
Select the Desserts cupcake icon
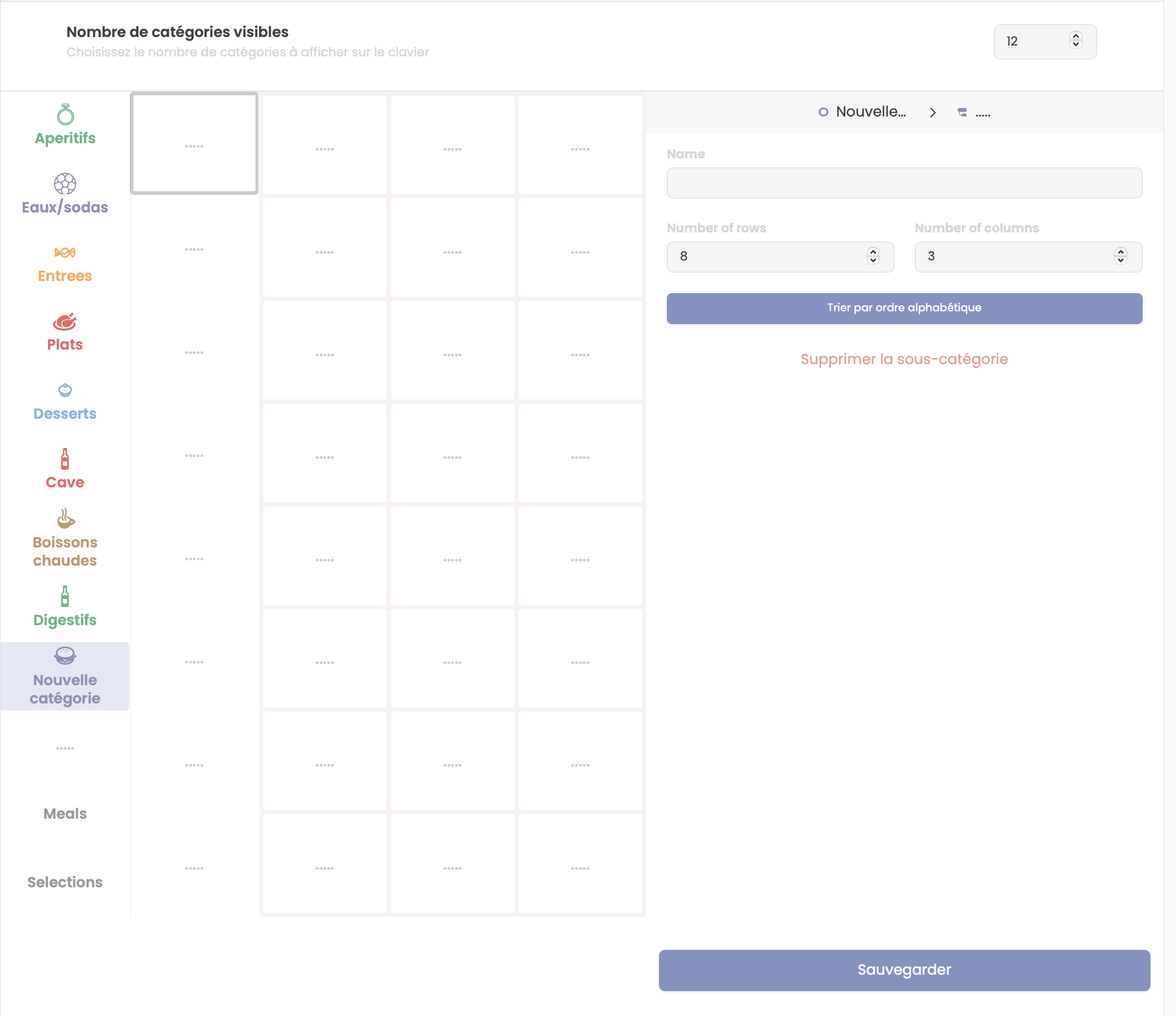point(65,390)
